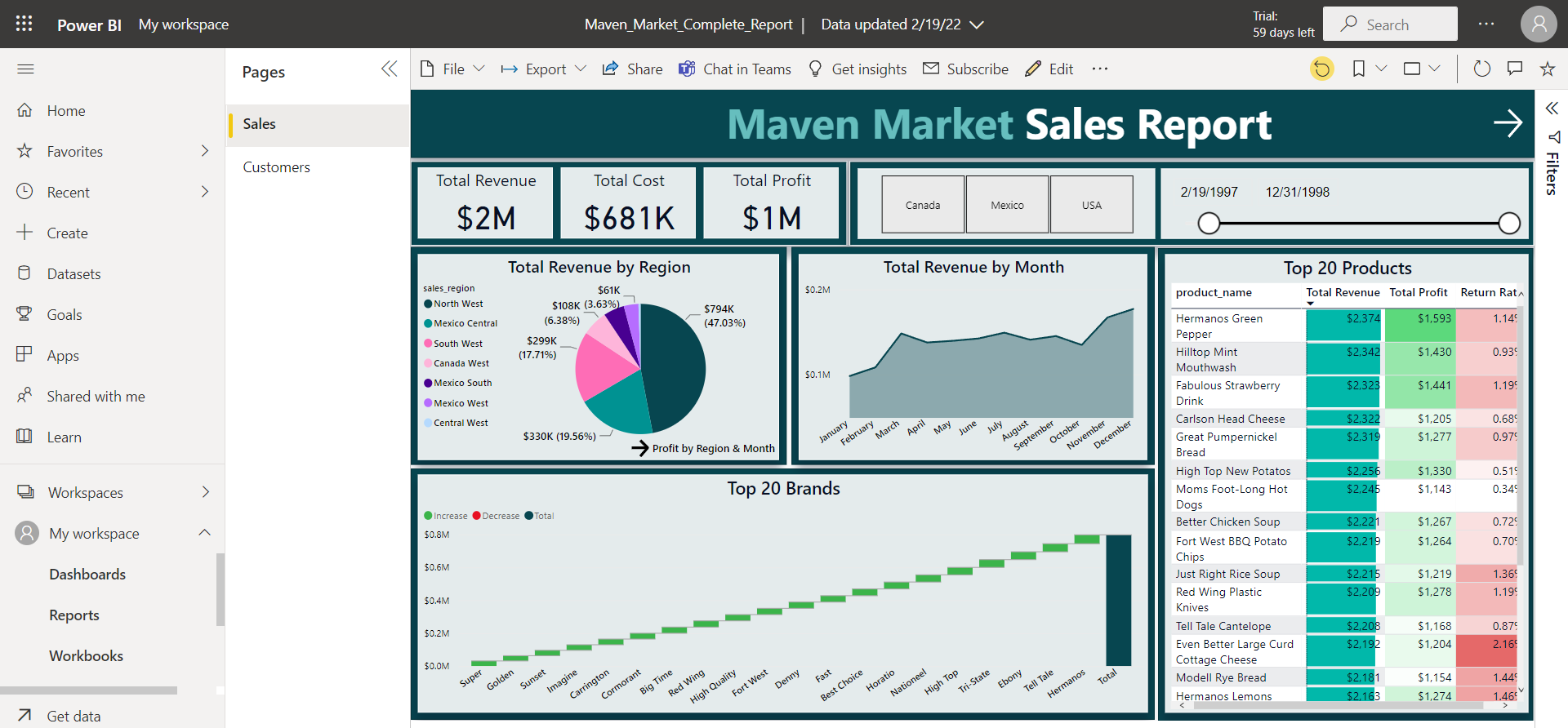Toggle Central West legend item
Image resolution: width=1568 pixels, height=728 pixels.
tap(456, 423)
